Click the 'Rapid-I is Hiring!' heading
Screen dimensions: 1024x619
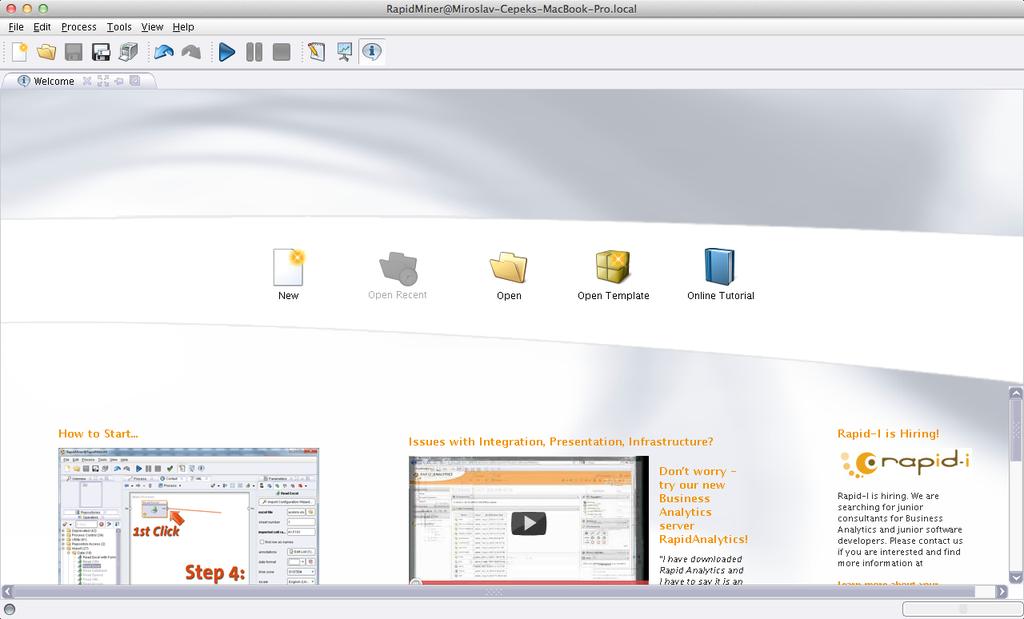pyautogui.click(x=888, y=434)
